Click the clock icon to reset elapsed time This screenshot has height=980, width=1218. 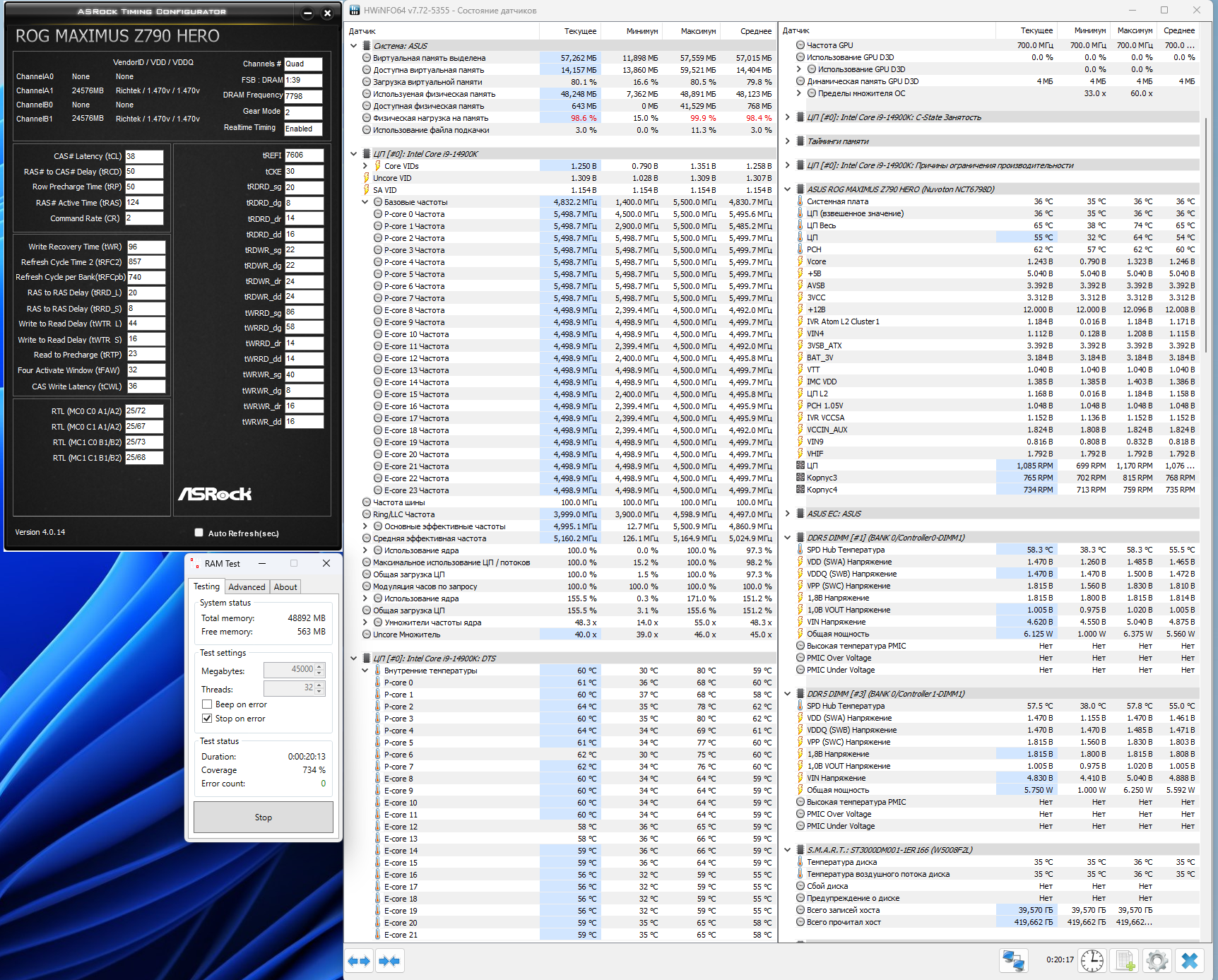point(1092,961)
